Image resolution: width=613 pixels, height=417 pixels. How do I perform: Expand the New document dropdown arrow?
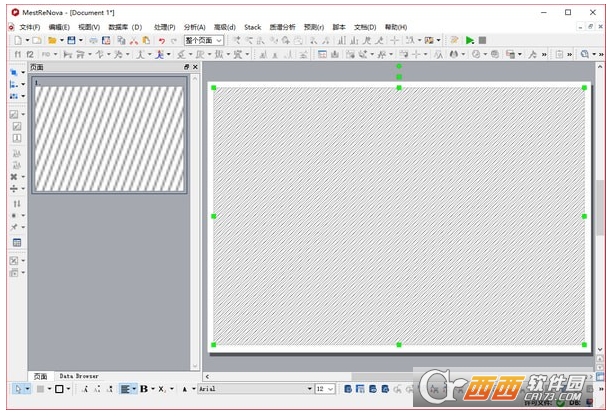[x=27, y=40]
